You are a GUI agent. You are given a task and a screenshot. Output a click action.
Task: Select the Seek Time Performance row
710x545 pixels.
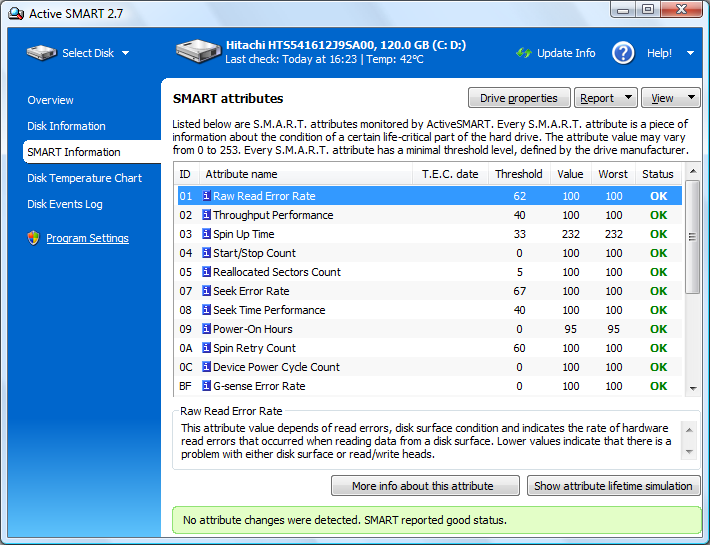[429, 310]
